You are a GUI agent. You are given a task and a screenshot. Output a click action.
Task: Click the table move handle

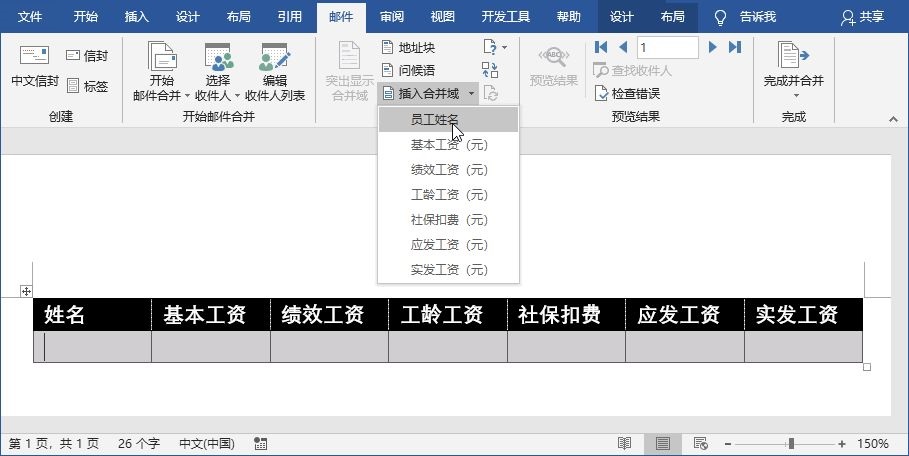pyautogui.click(x=26, y=291)
